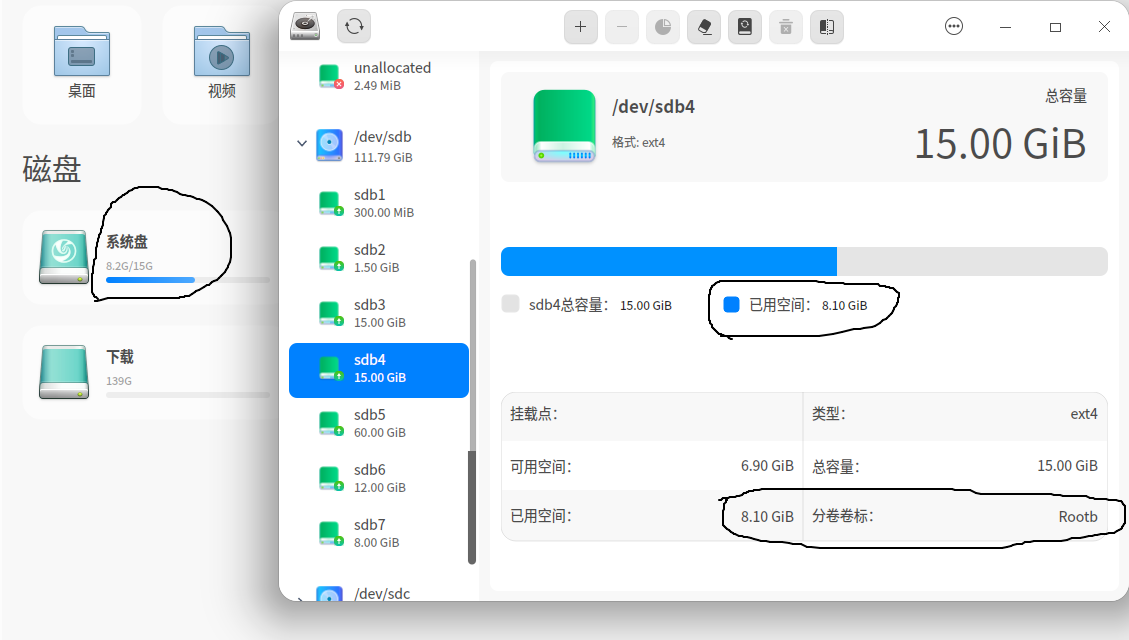This screenshot has height=640, width=1129.
Task: Click the gray sdb4 total capacity swatch
Action: 510,304
